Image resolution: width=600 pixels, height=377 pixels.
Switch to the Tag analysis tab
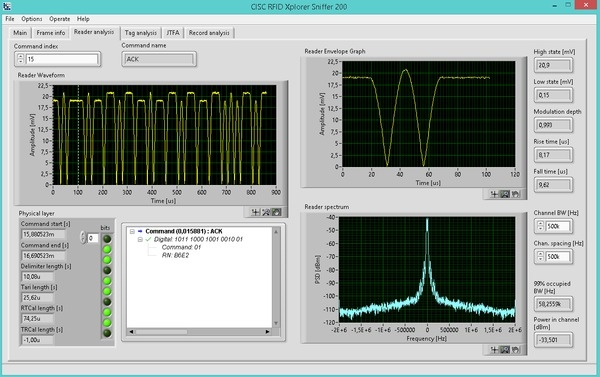(140, 33)
